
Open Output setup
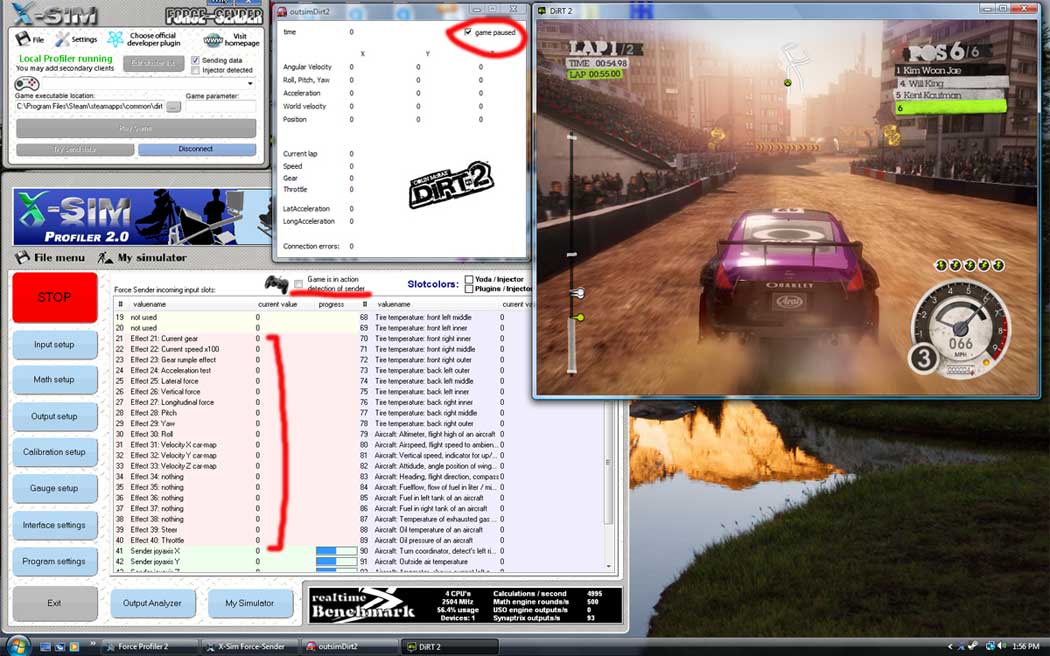(x=54, y=416)
